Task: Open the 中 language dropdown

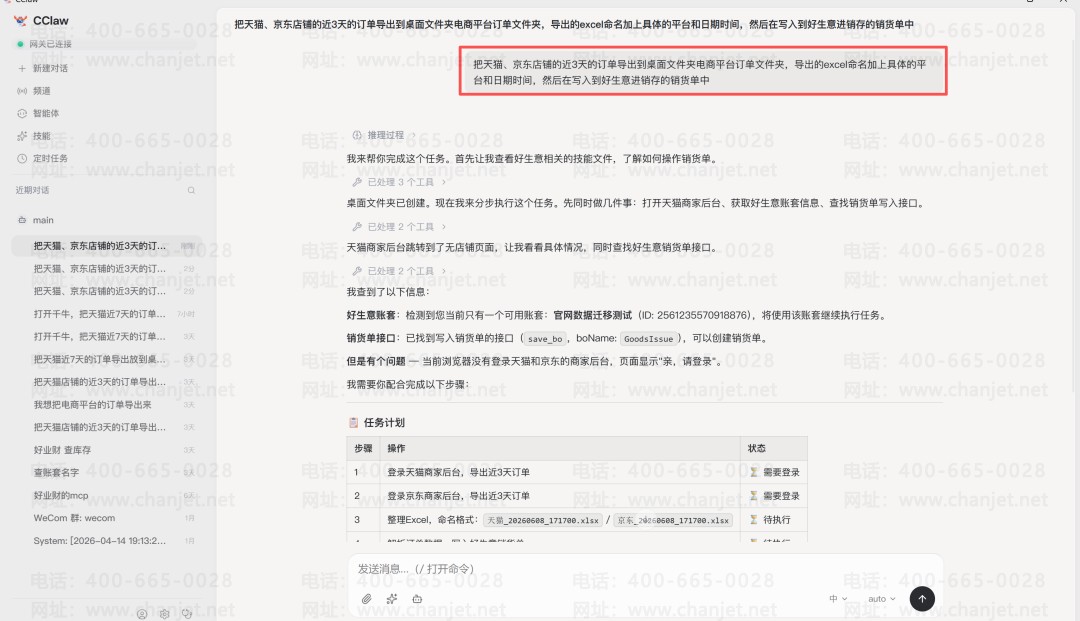Action: [838, 599]
